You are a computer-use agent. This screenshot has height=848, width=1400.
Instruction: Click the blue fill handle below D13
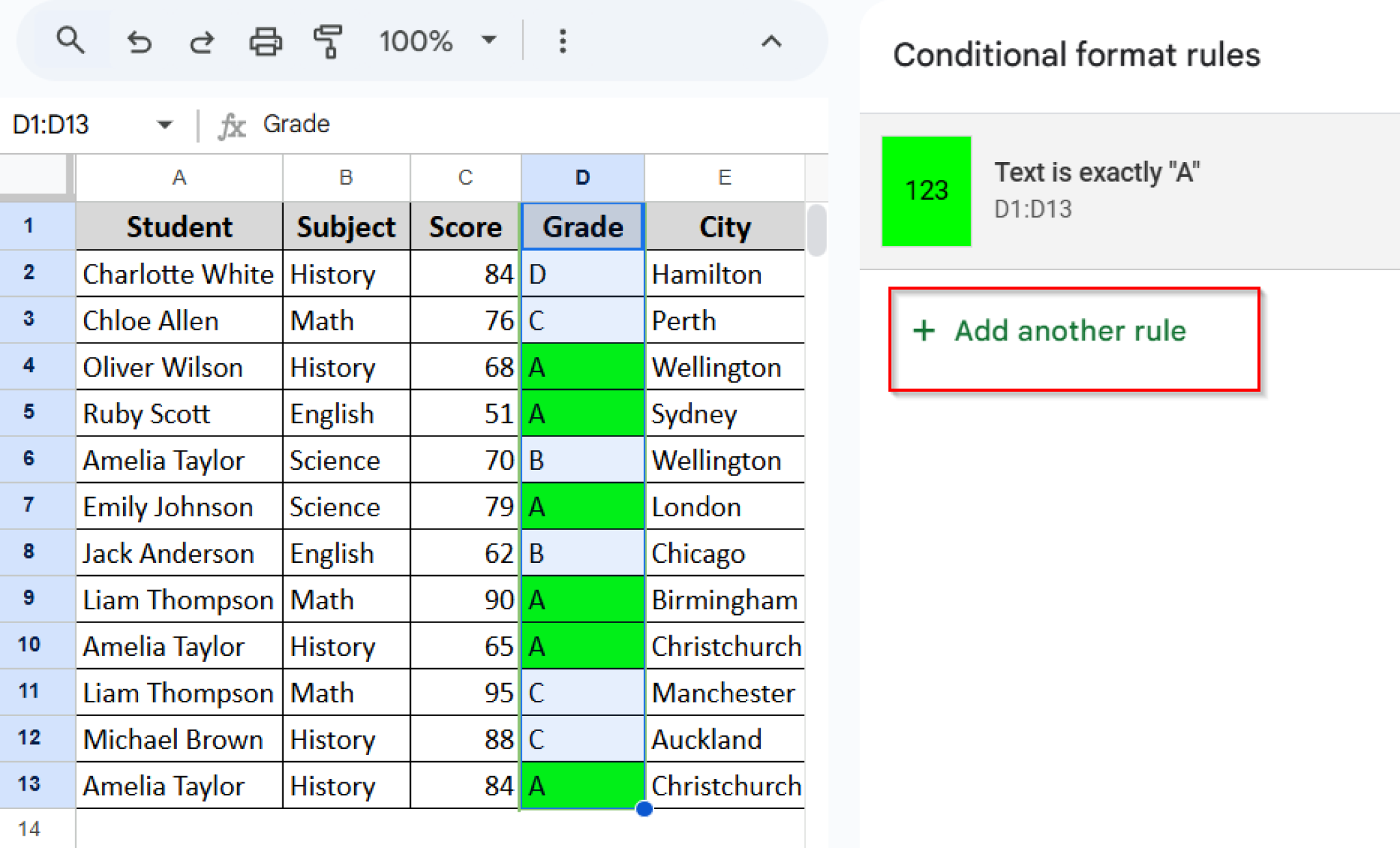[x=643, y=809]
